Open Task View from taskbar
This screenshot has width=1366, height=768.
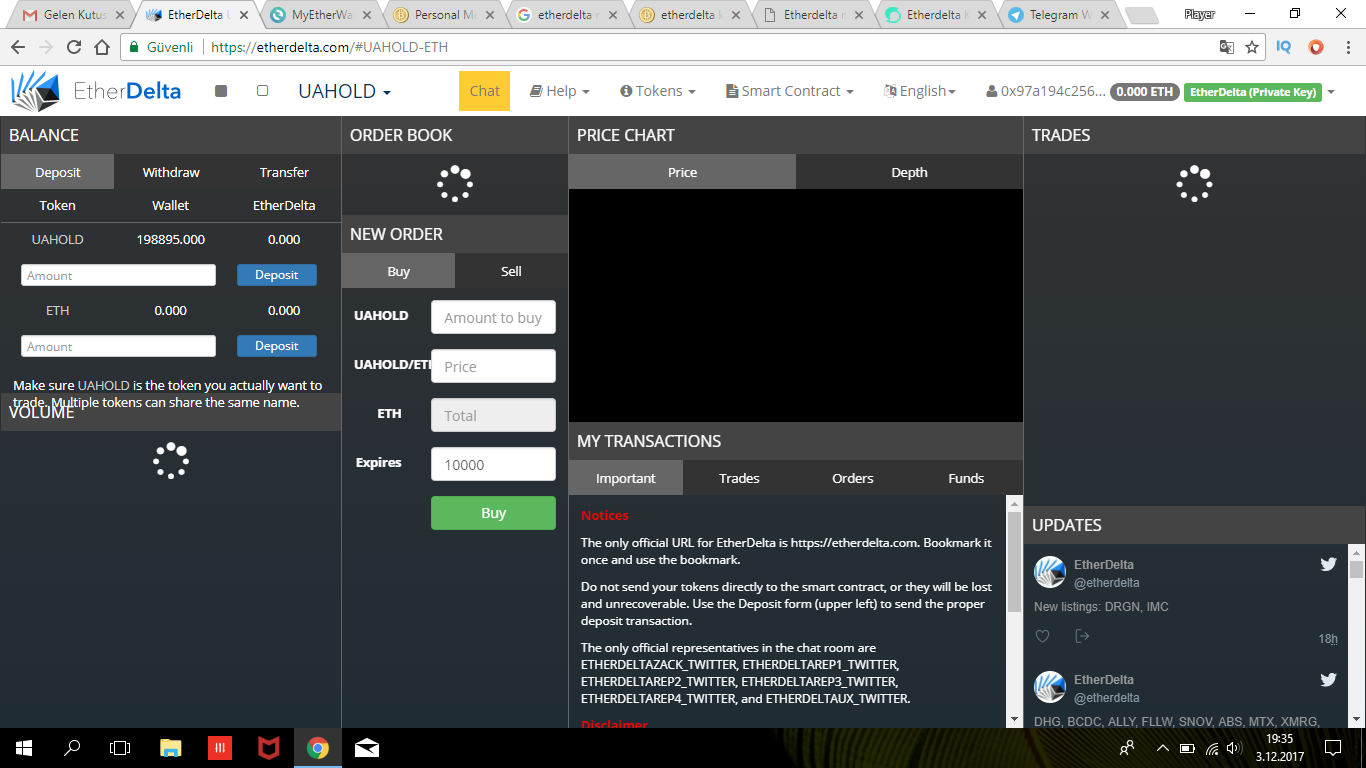[x=120, y=747]
